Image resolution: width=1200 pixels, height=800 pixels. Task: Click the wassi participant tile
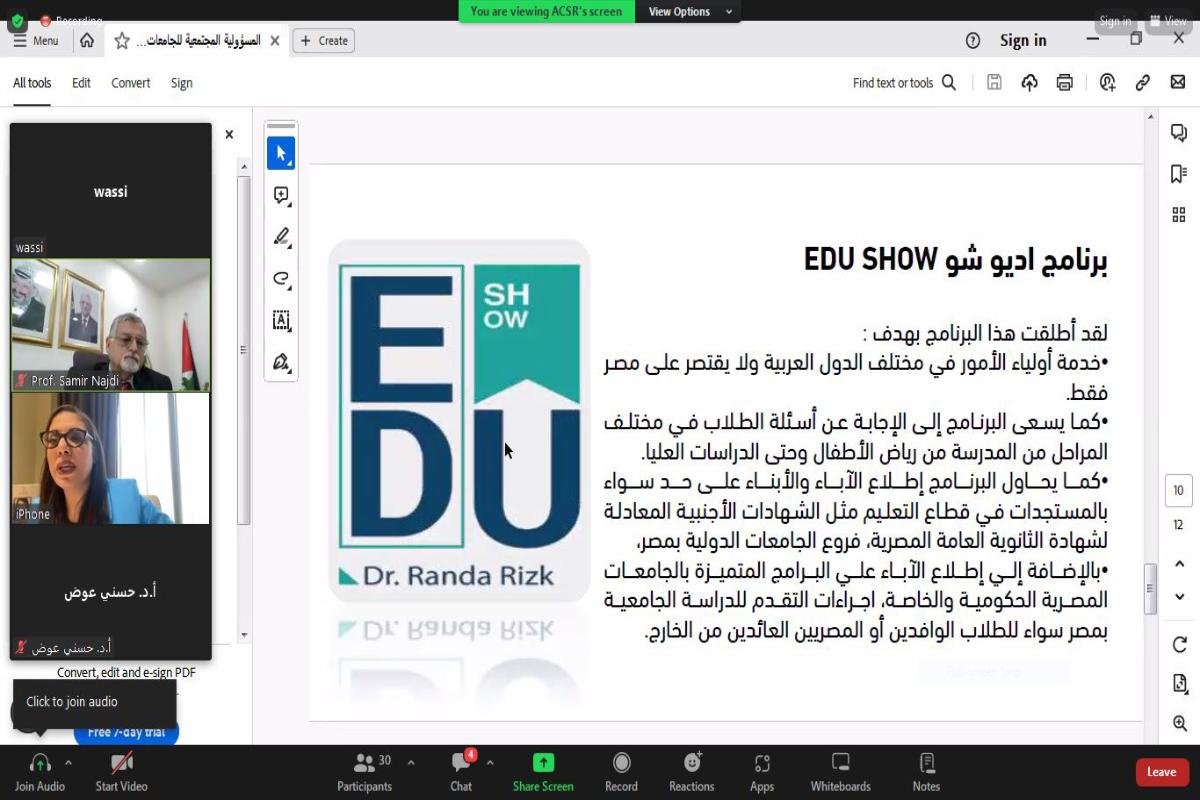(x=111, y=191)
